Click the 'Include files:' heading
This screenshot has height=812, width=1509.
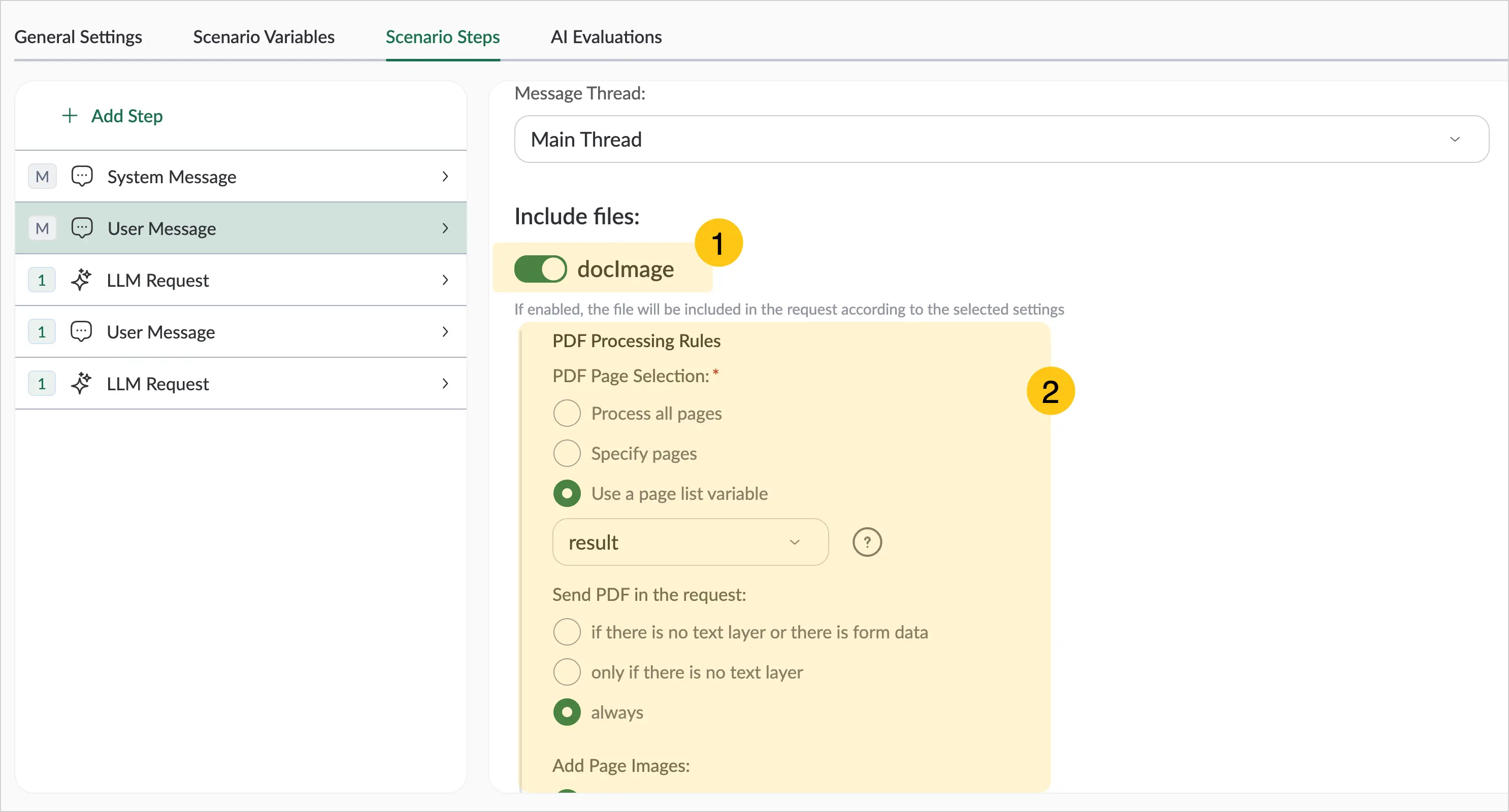577,217
